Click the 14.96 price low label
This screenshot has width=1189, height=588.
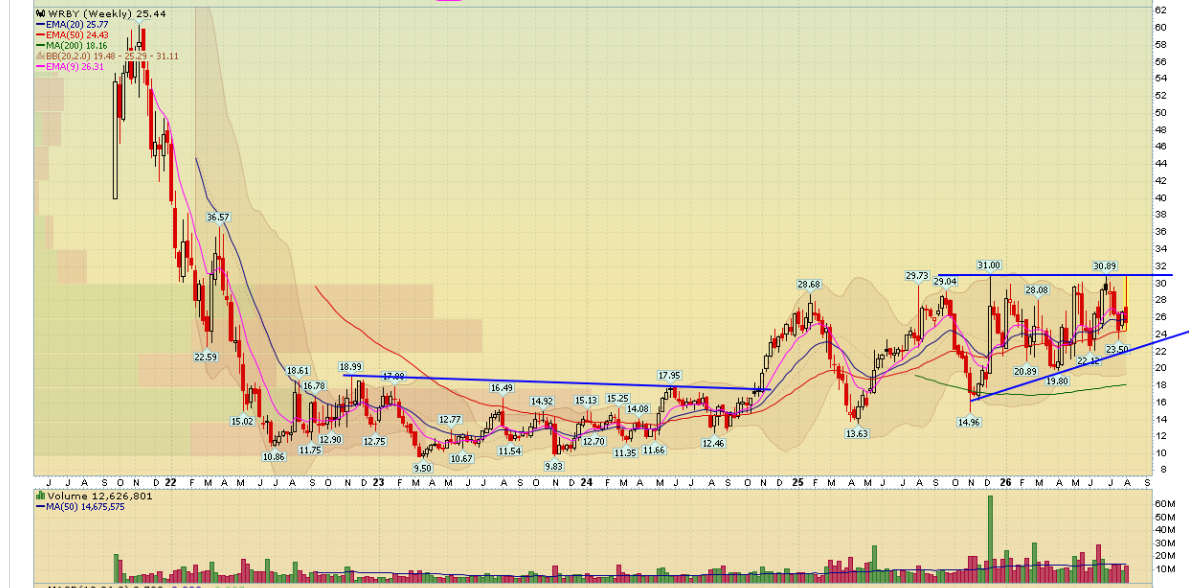point(970,422)
